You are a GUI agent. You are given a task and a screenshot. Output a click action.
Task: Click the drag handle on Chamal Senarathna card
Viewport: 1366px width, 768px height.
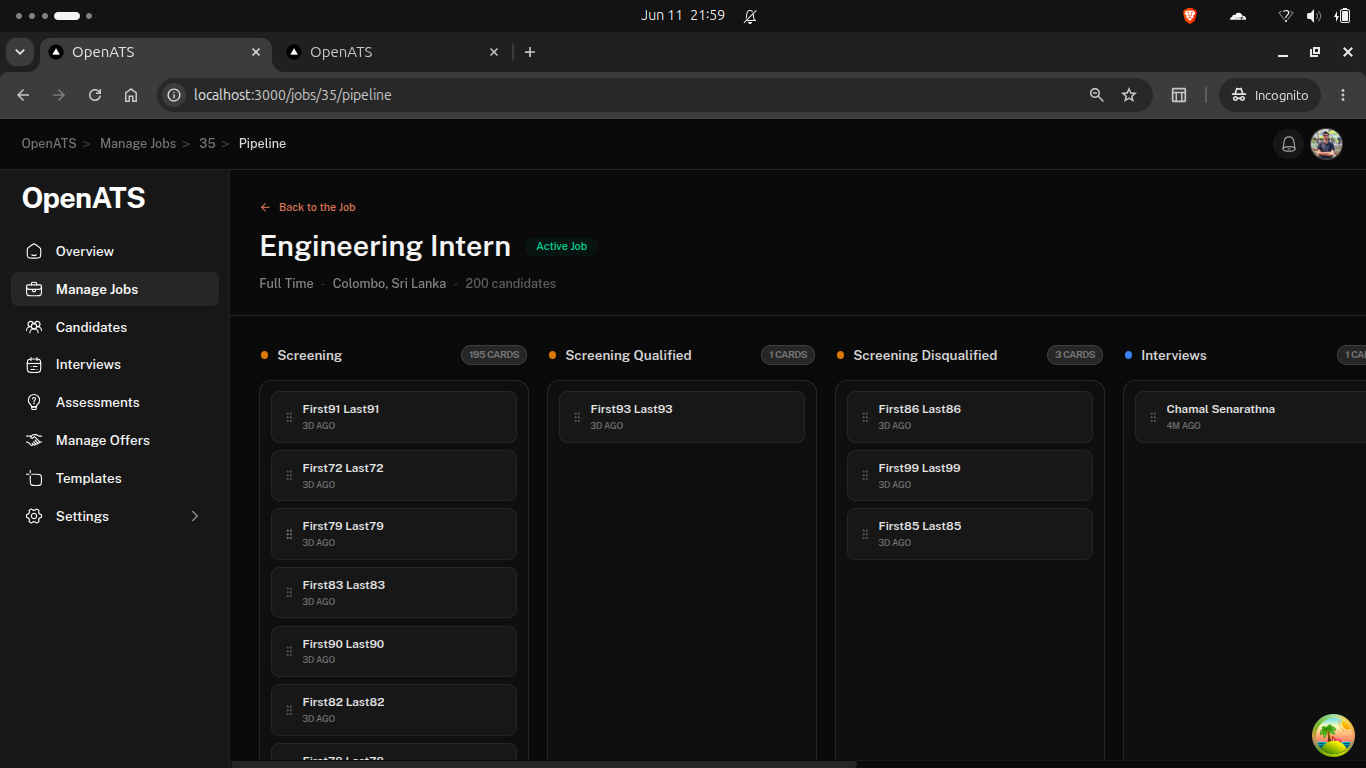[x=1154, y=417]
